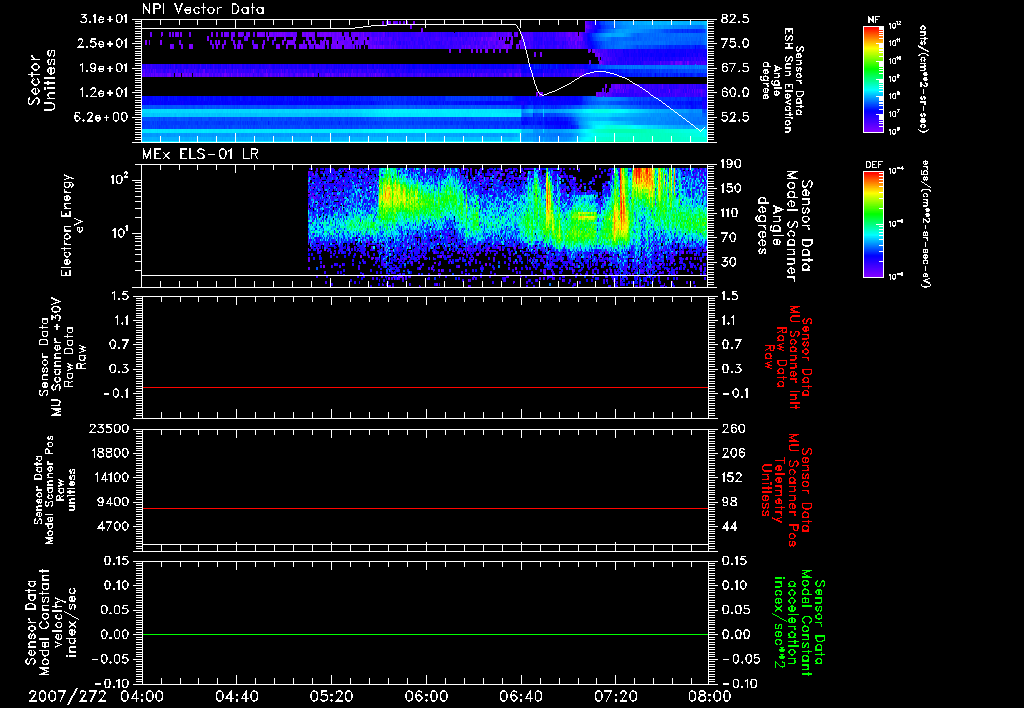Click the 08:00 time axis label
Viewport: 1024px width, 708px height.
[710, 696]
